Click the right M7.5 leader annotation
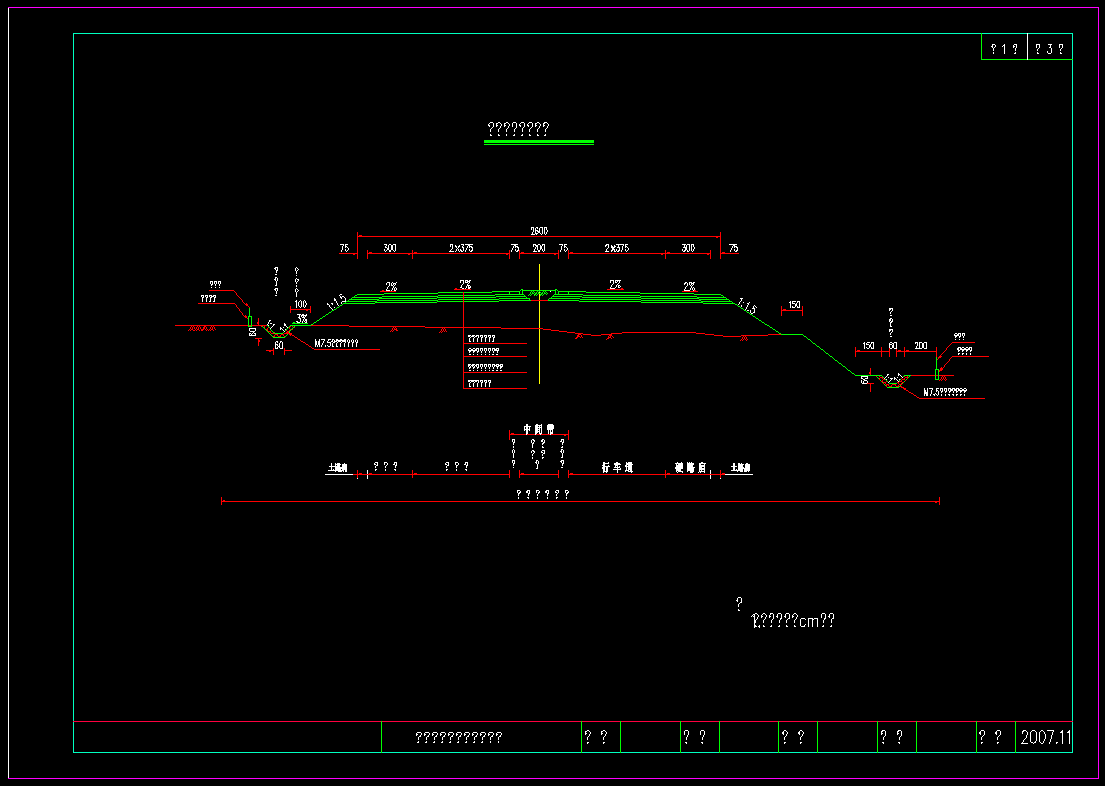1105x786 pixels. 945,392
